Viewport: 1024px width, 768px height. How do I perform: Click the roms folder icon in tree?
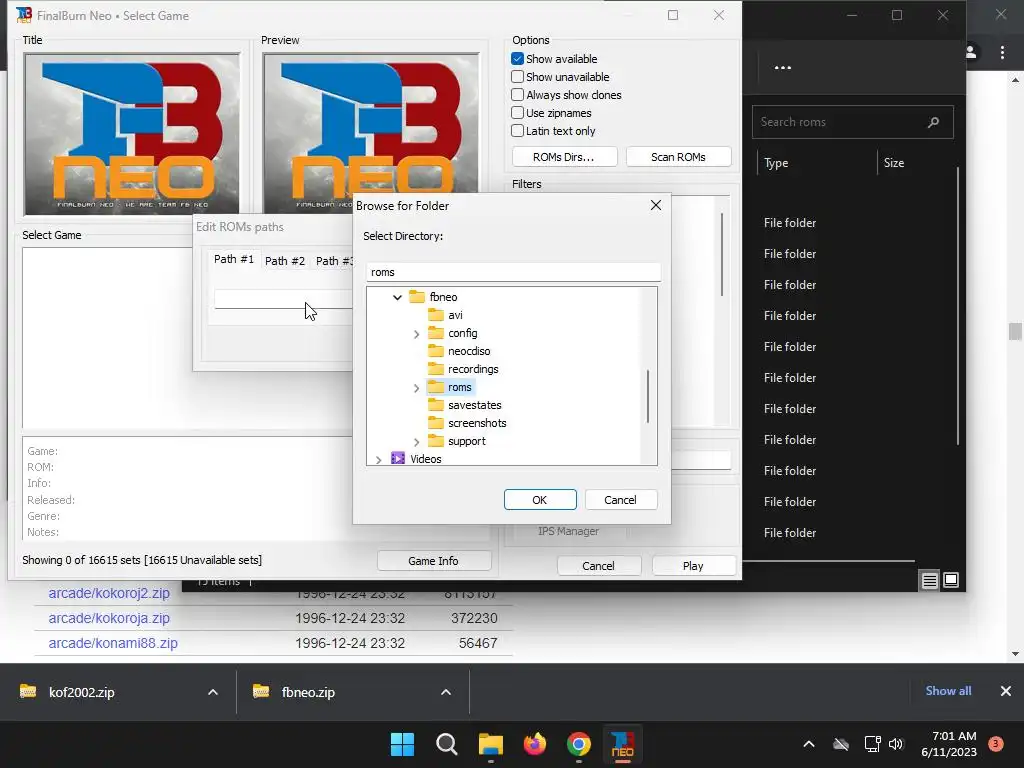pyautogui.click(x=436, y=387)
